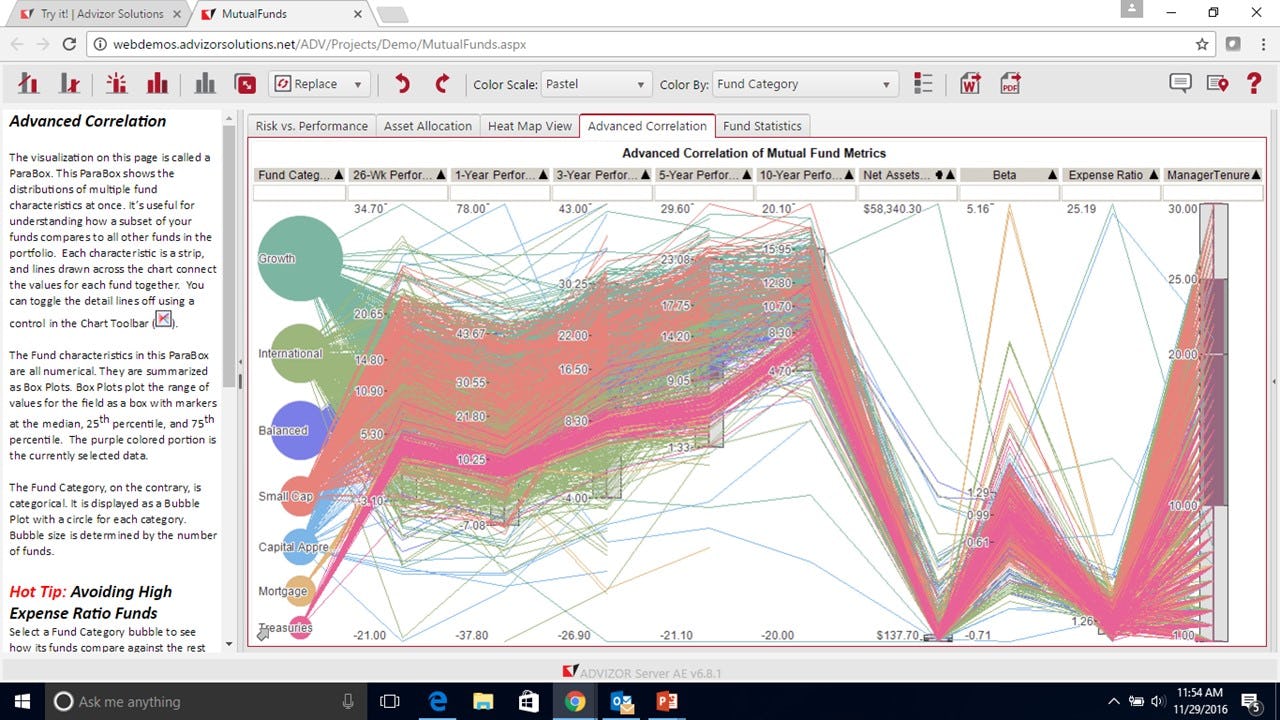Undo the last action
Screen dimensions: 1280x720
[x=401, y=84]
